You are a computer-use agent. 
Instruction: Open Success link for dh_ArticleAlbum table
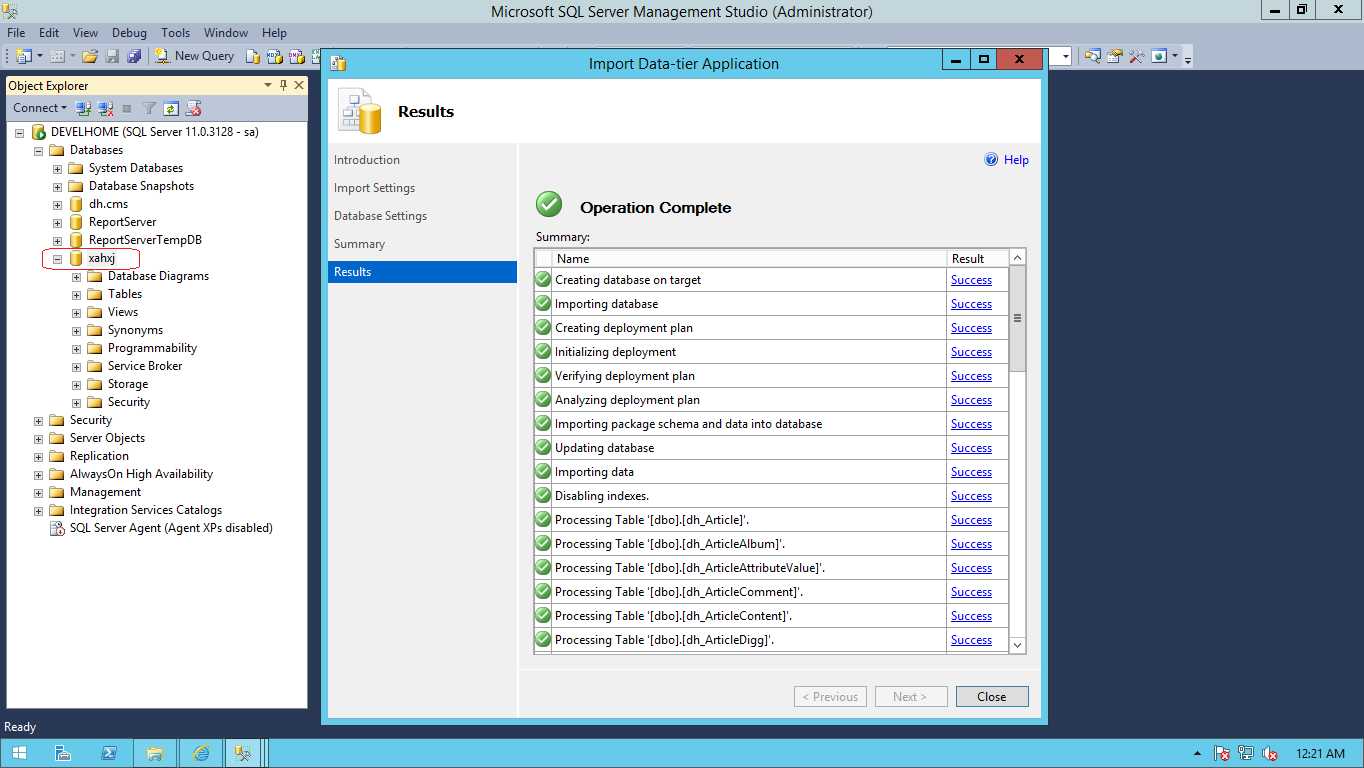971,544
